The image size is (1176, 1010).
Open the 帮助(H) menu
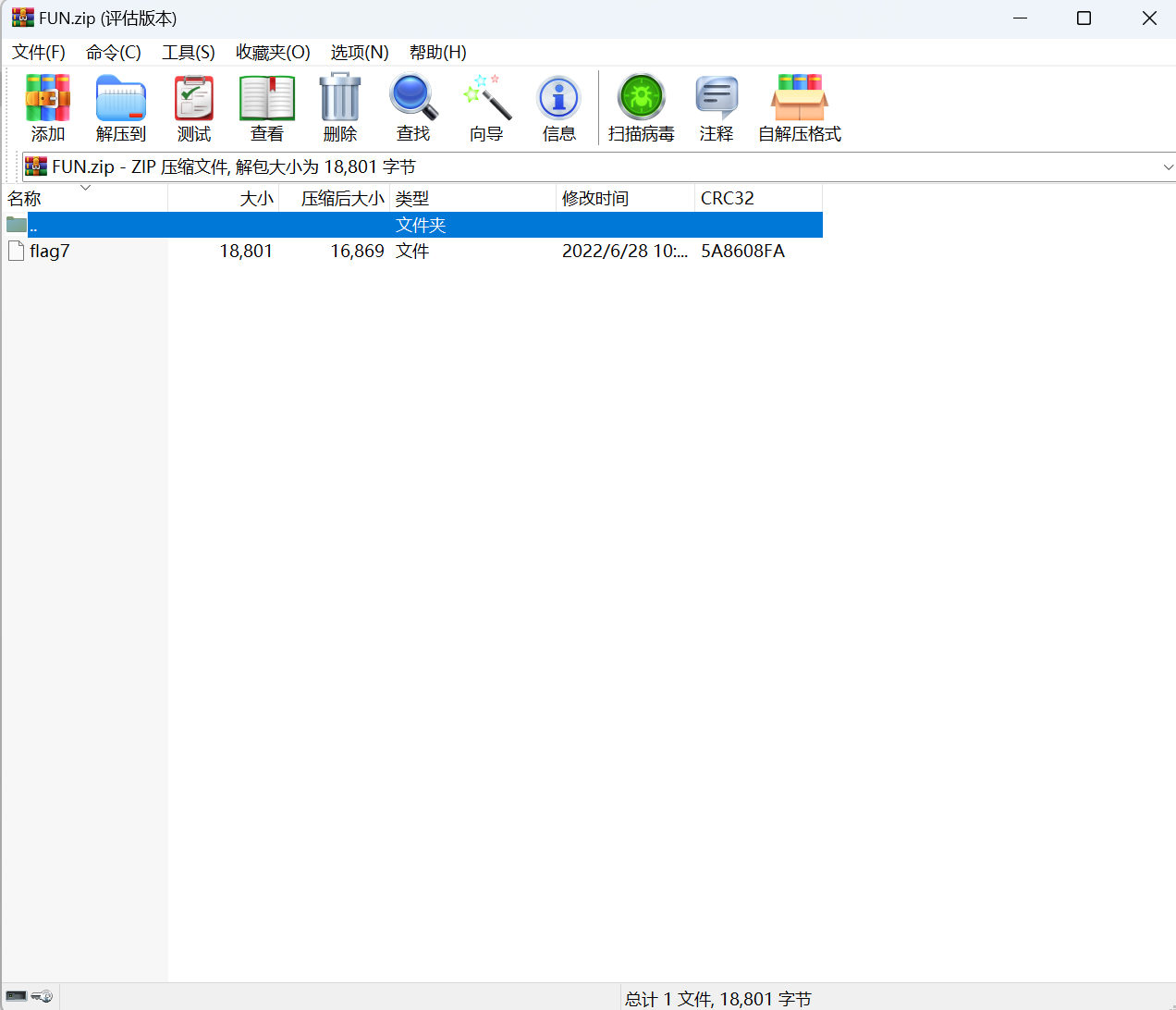coord(438,53)
